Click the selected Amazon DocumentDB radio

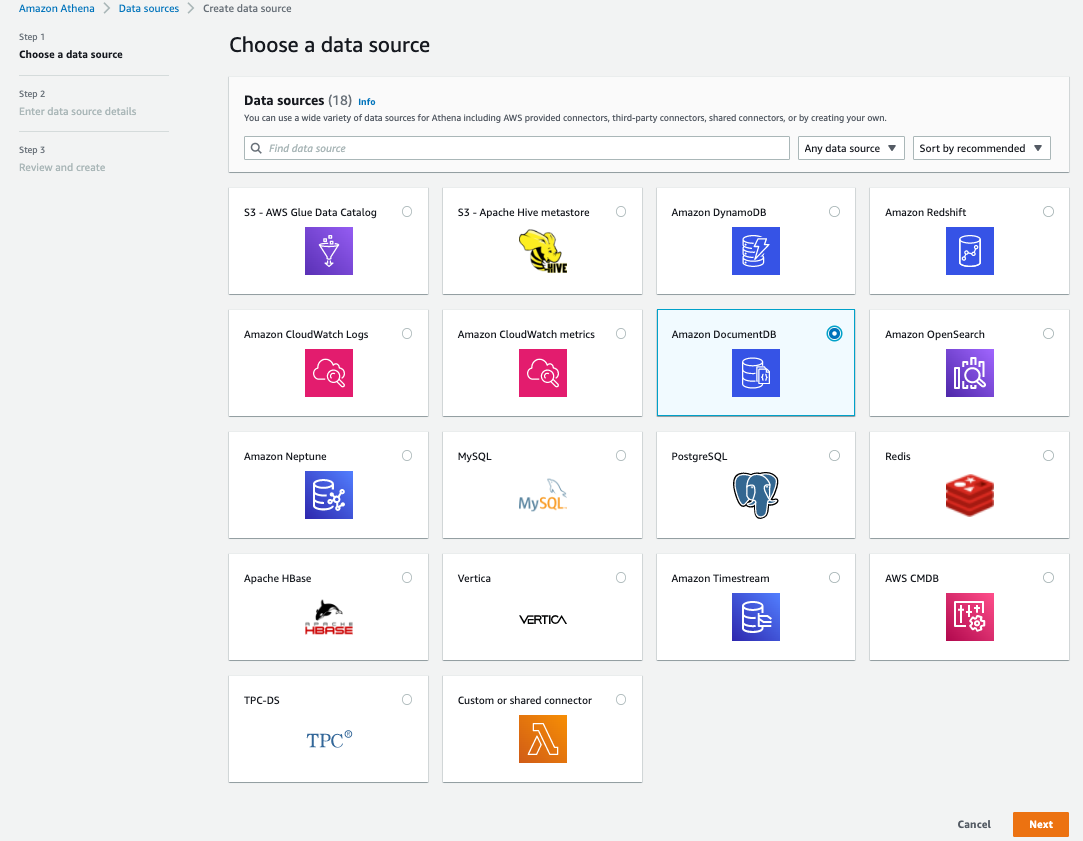[834, 334]
